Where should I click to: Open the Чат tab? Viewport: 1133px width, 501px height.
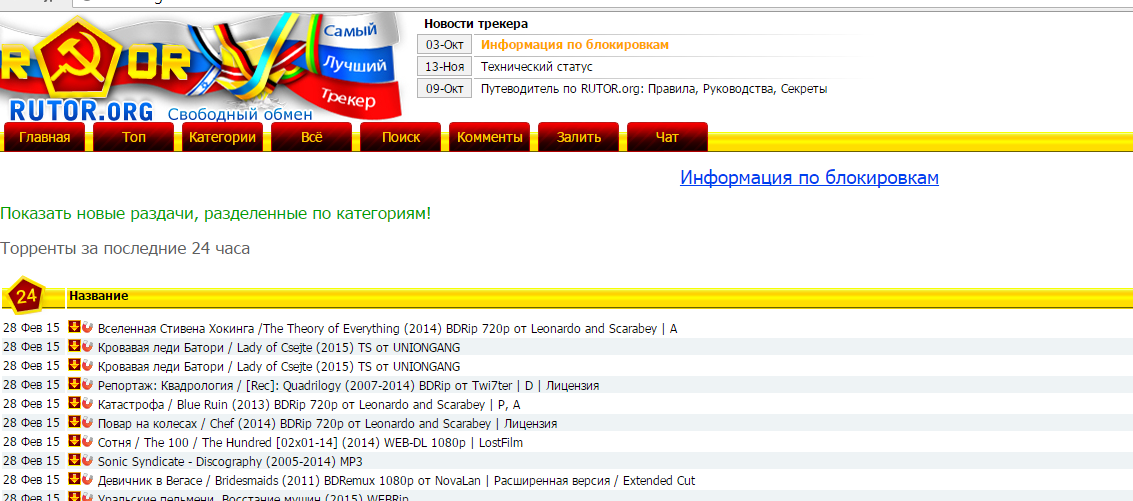pyautogui.click(x=668, y=137)
